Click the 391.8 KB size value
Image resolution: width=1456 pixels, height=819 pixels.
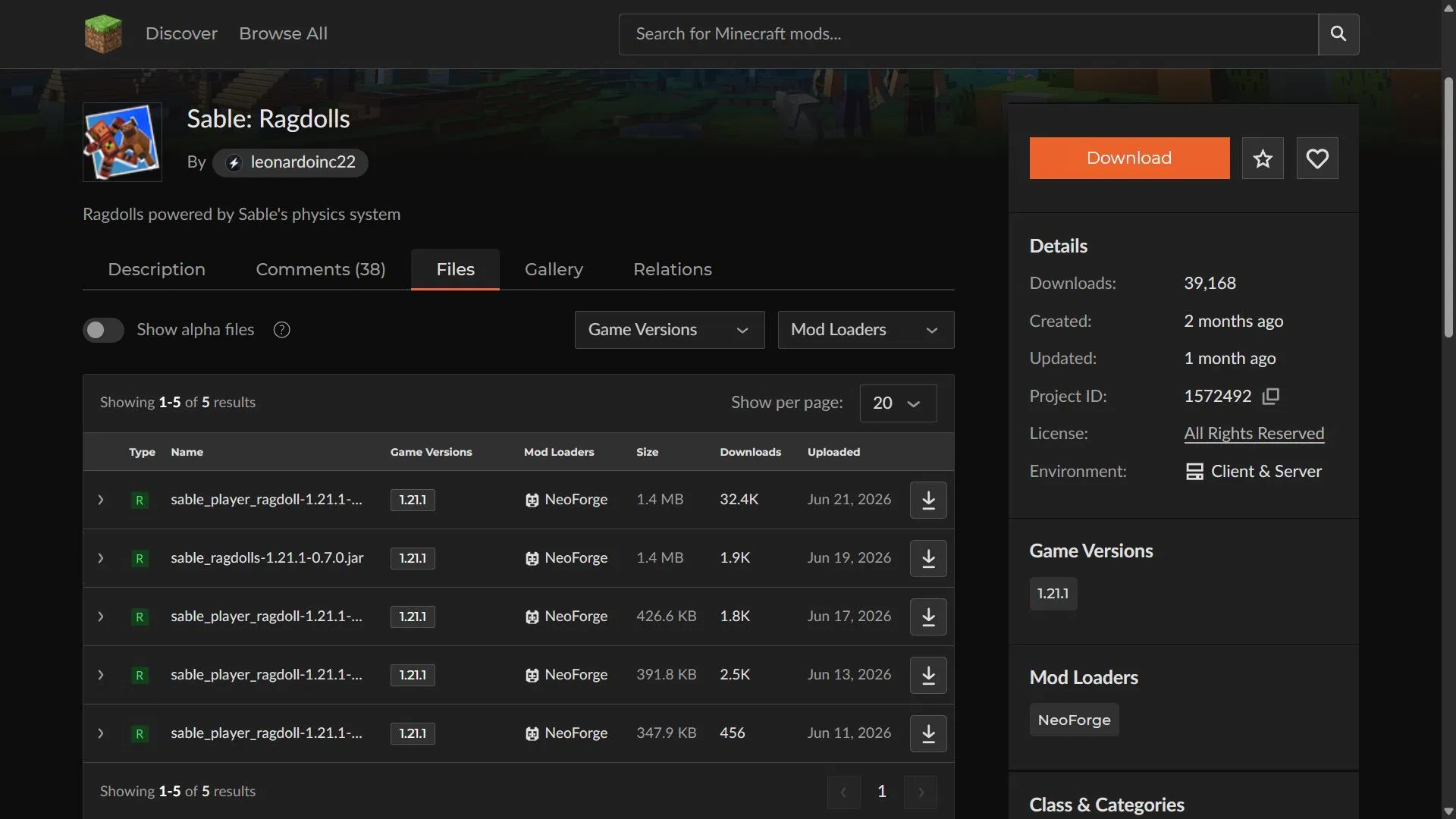pos(666,675)
